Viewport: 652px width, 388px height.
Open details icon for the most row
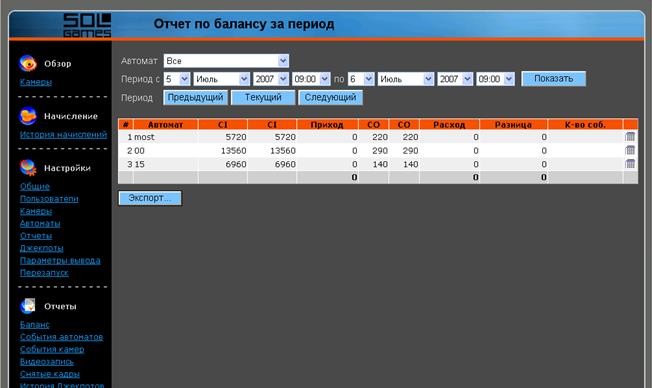coord(630,136)
